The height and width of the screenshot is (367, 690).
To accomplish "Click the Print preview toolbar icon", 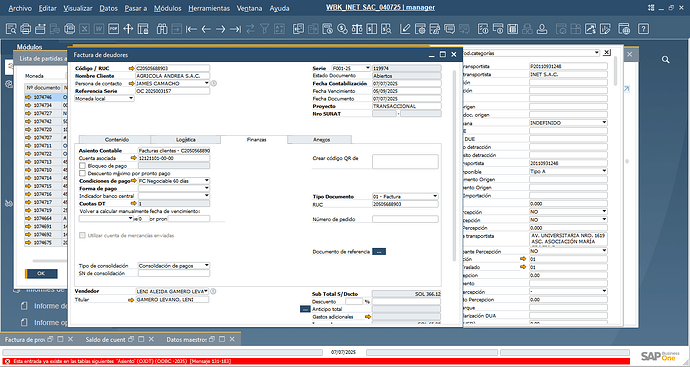I will tap(11, 29).
